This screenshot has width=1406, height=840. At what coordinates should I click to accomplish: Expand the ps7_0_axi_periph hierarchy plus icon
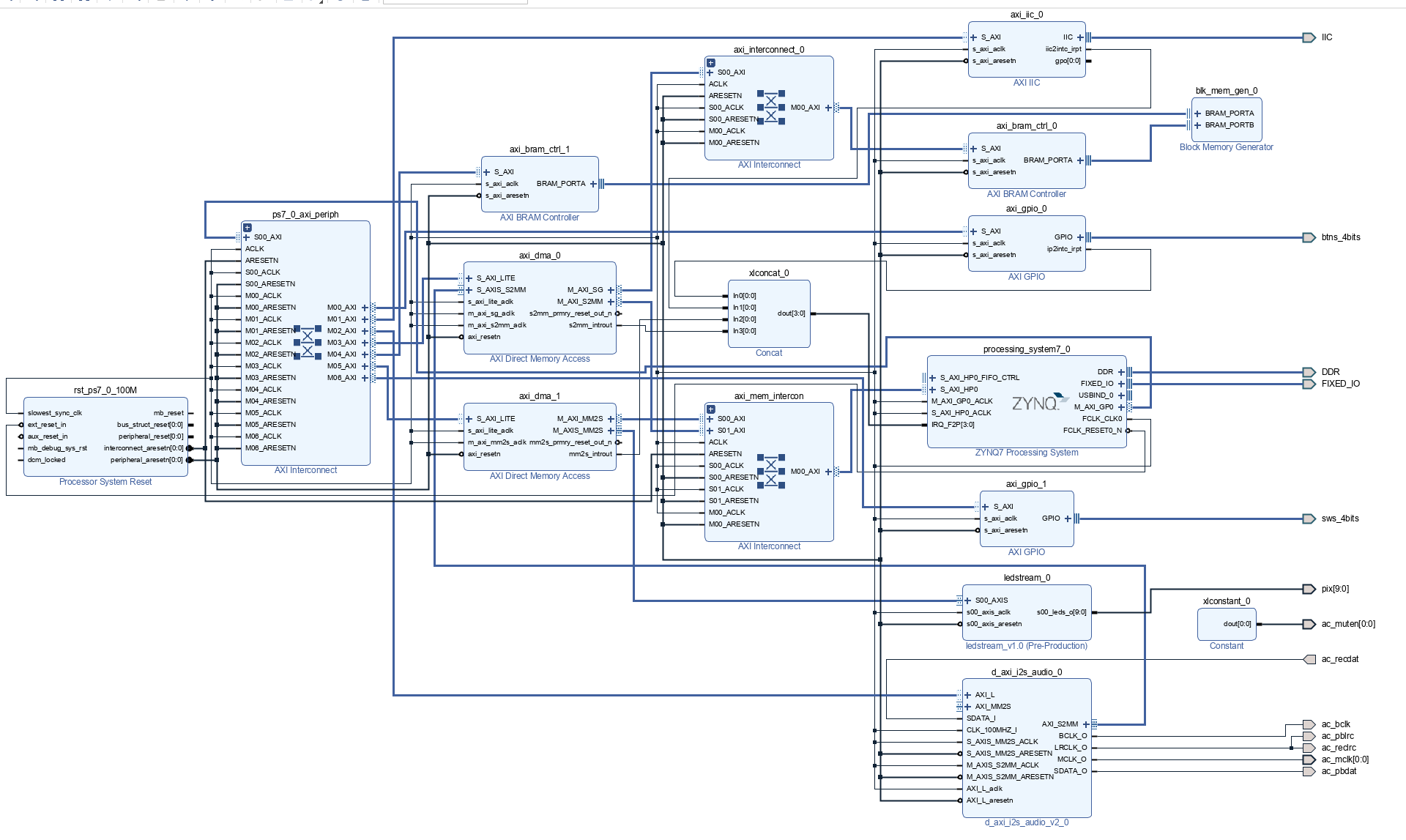point(248,228)
